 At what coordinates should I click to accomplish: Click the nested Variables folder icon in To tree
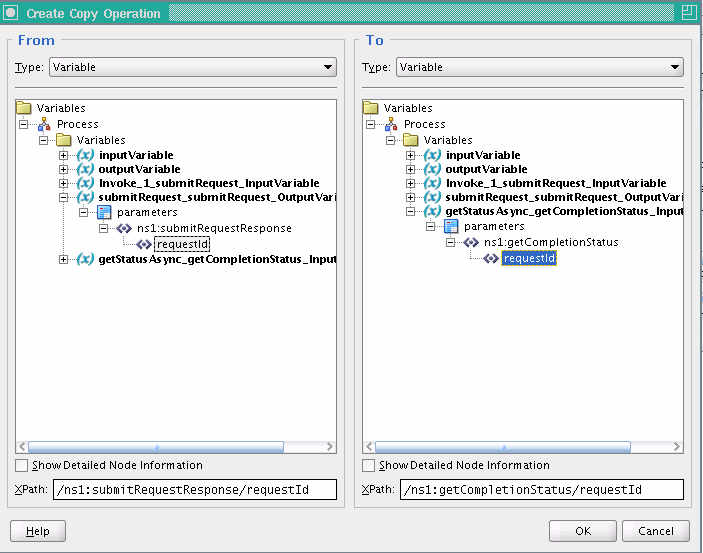pos(411,140)
